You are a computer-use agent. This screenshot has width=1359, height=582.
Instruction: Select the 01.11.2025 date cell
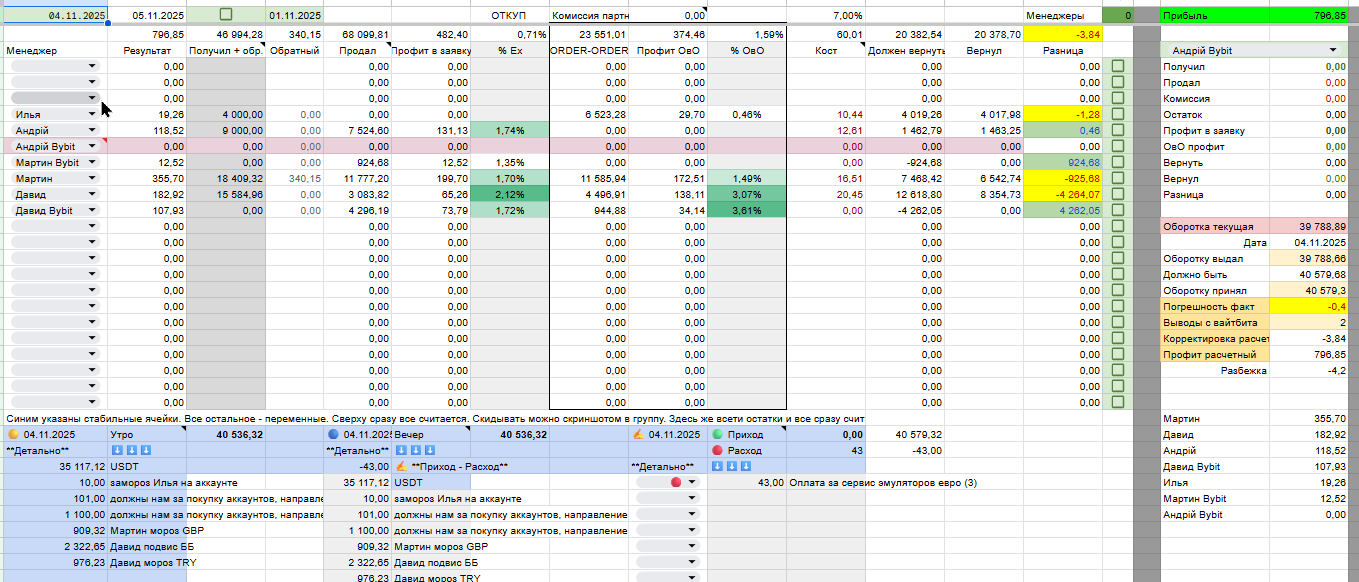295,16
